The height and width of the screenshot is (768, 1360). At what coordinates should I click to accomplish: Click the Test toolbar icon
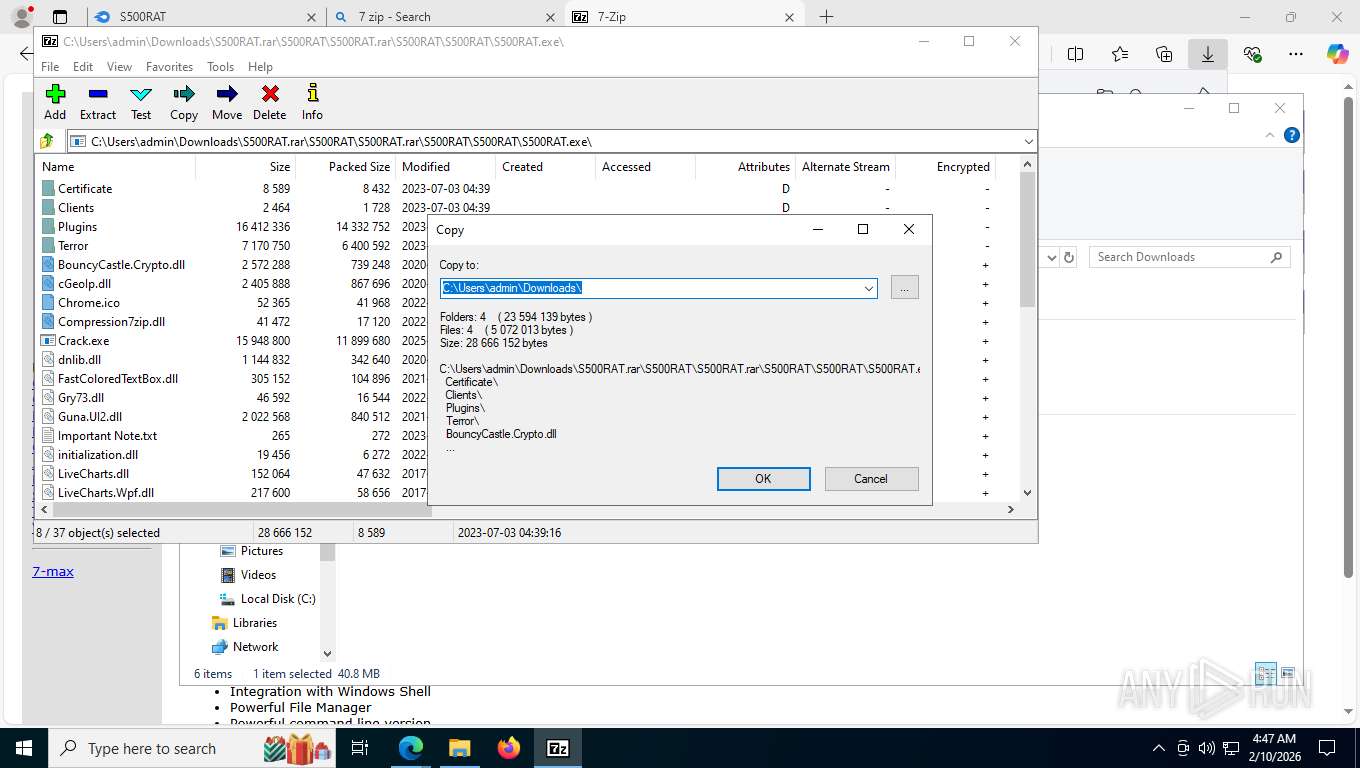(x=141, y=94)
